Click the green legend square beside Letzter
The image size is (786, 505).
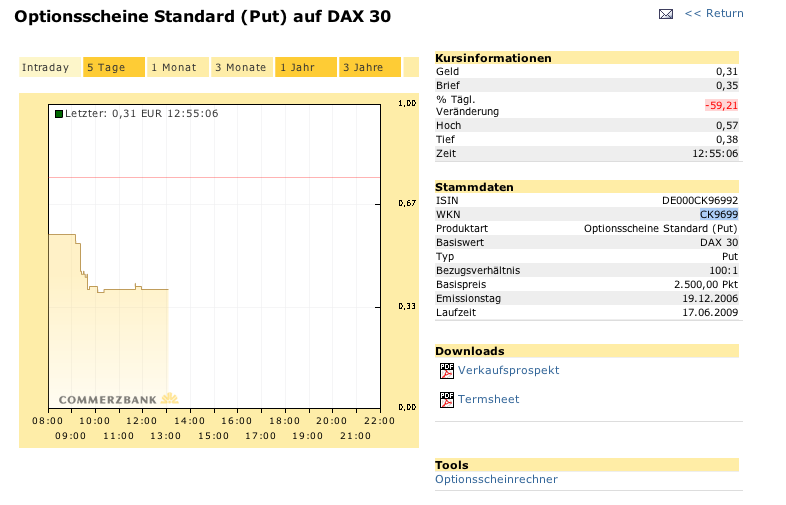pos(59,114)
